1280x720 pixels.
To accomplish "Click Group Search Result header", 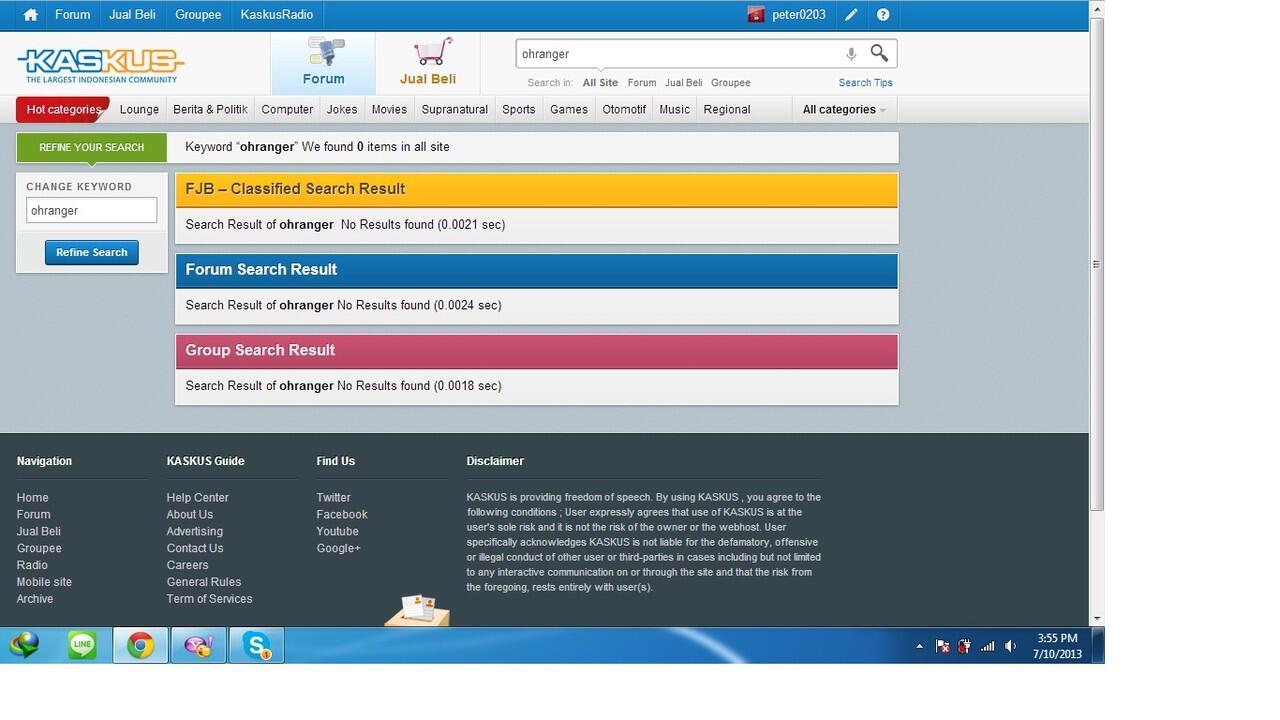I will click(x=536, y=351).
